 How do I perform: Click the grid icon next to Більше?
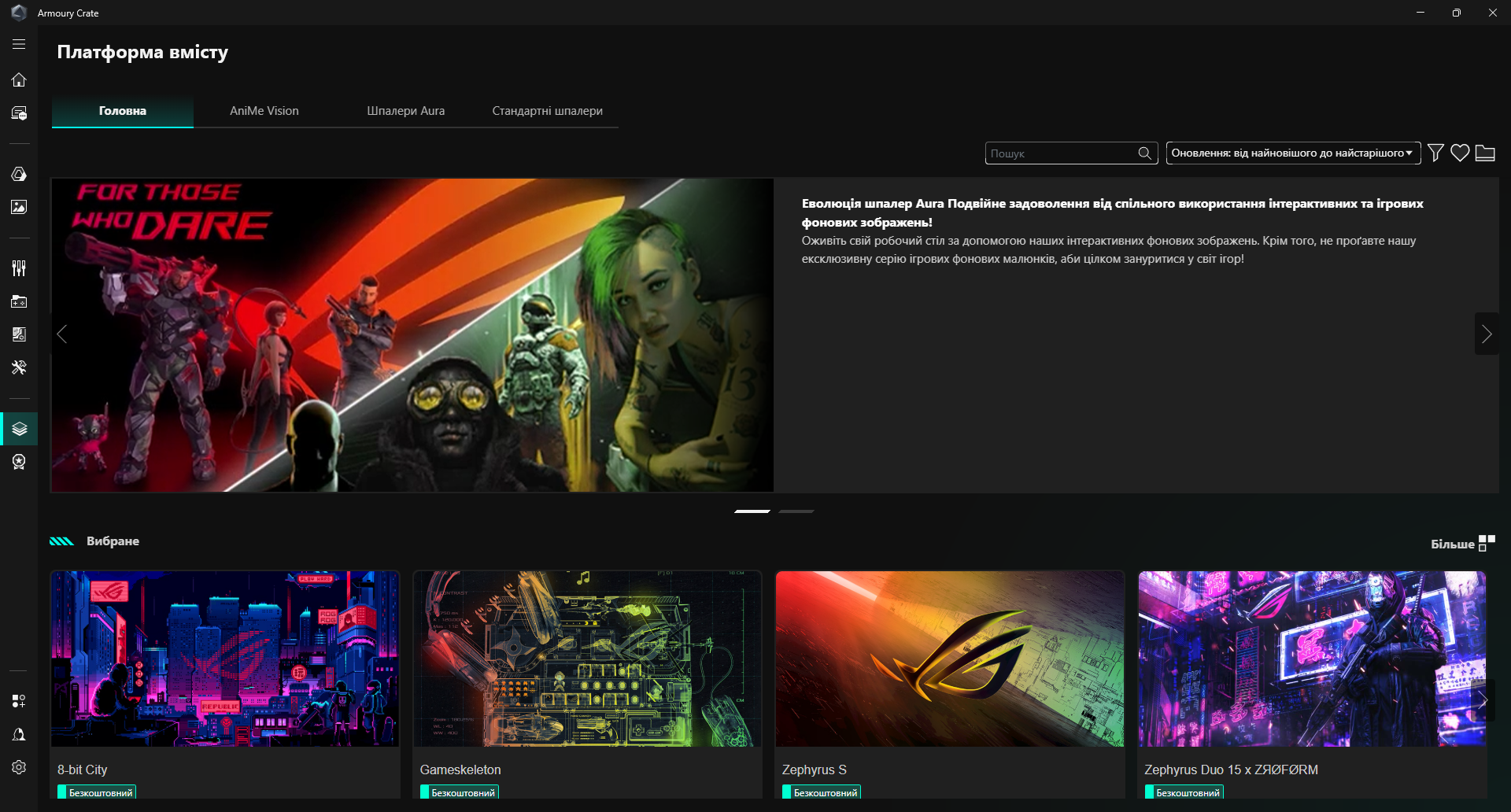click(1487, 543)
